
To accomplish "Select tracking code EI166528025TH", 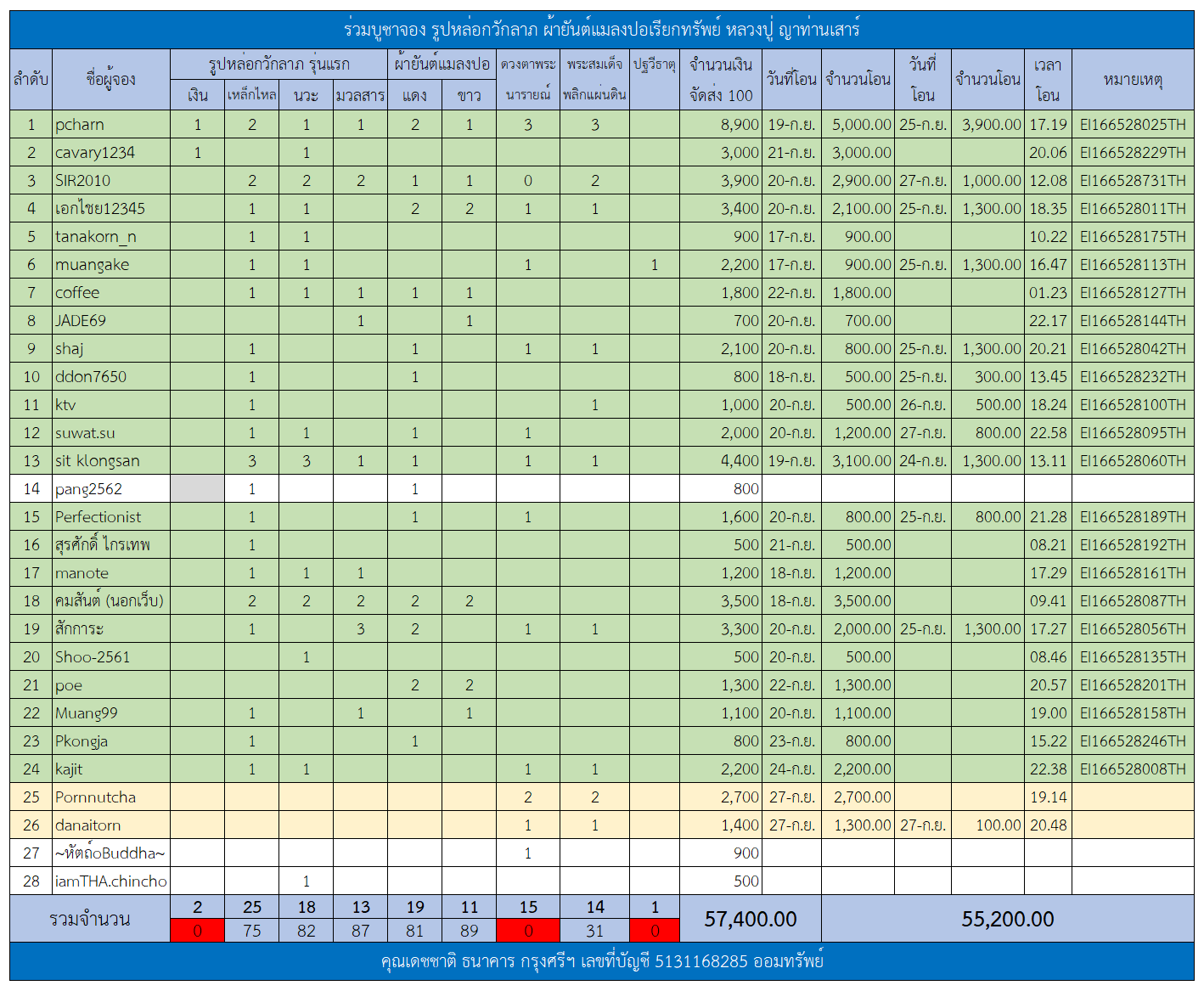I will (1133, 124).
